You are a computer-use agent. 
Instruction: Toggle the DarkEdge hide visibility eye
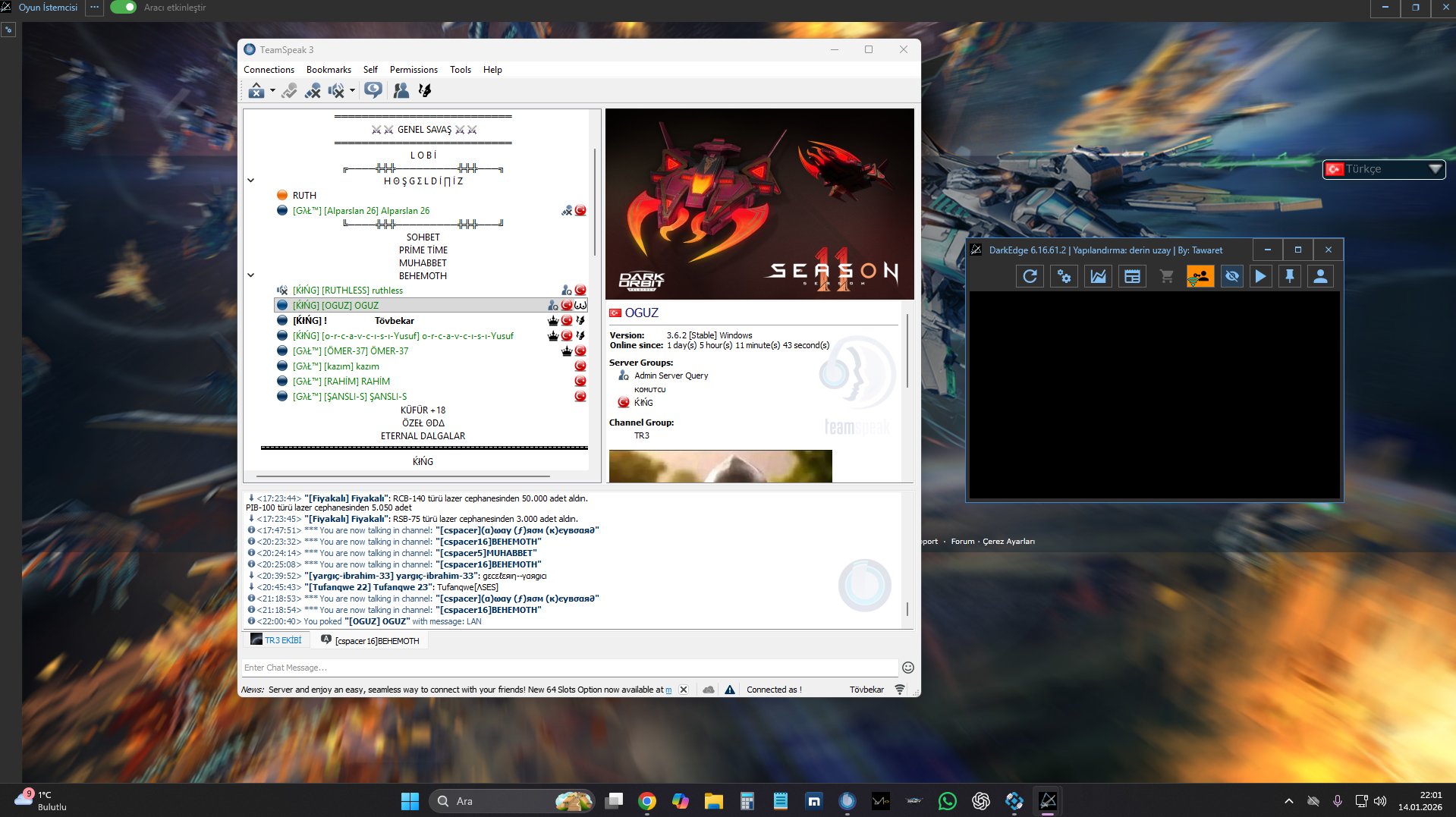click(x=1232, y=276)
